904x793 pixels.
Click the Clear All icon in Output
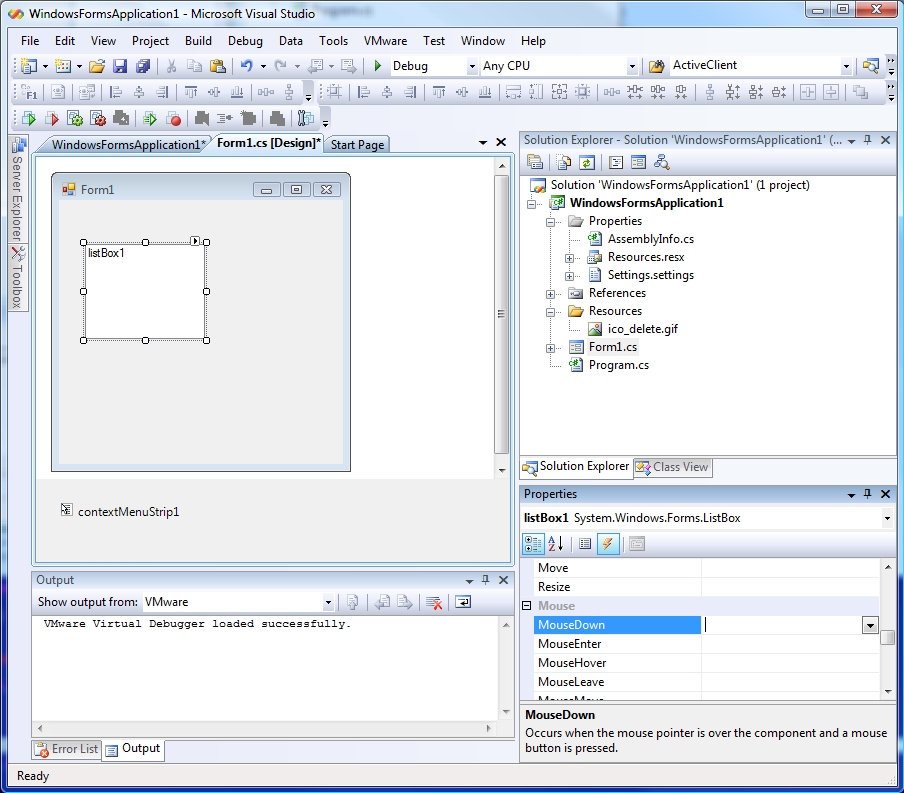tap(434, 602)
